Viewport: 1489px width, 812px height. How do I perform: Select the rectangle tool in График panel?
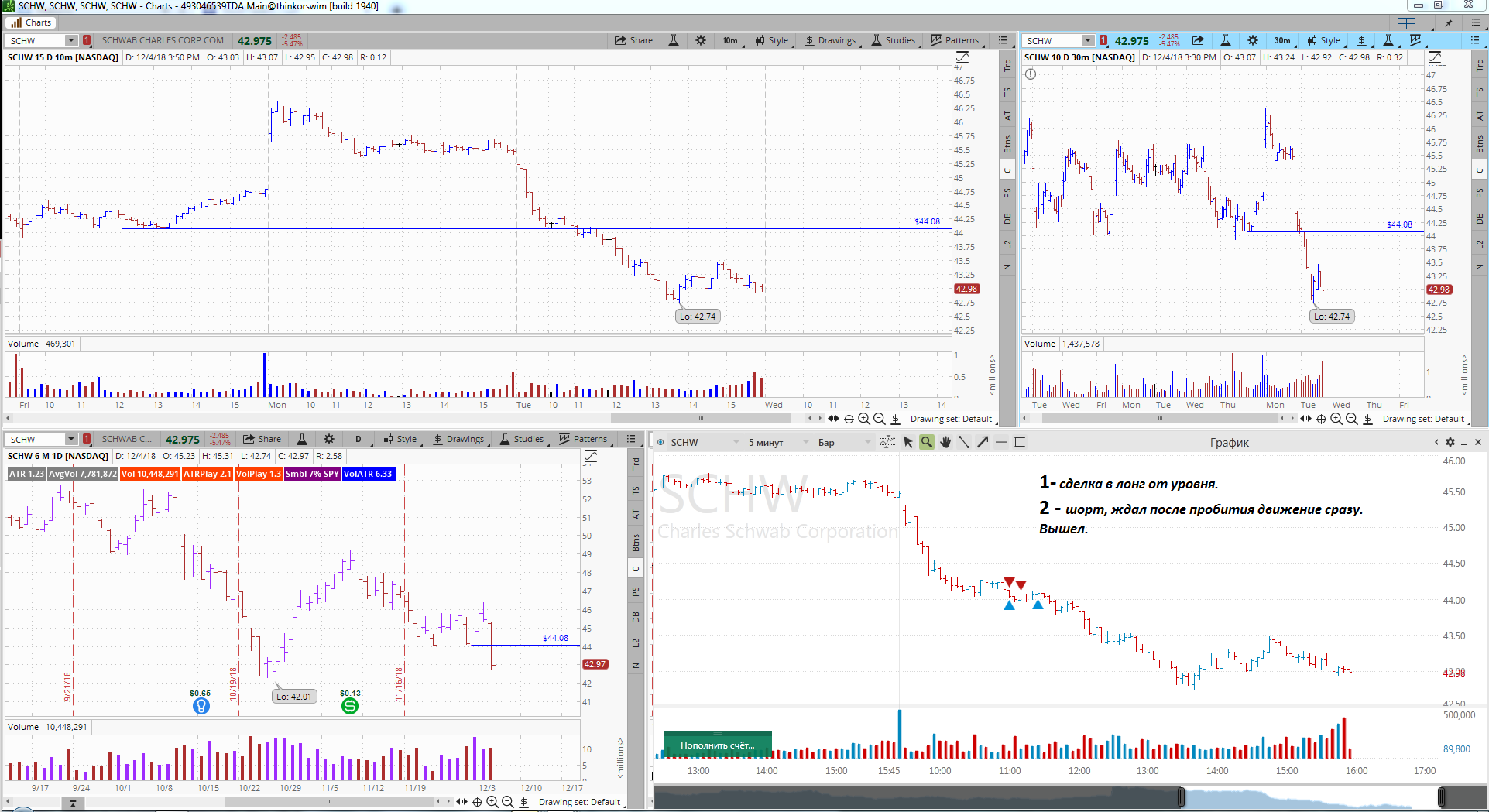point(1020,442)
